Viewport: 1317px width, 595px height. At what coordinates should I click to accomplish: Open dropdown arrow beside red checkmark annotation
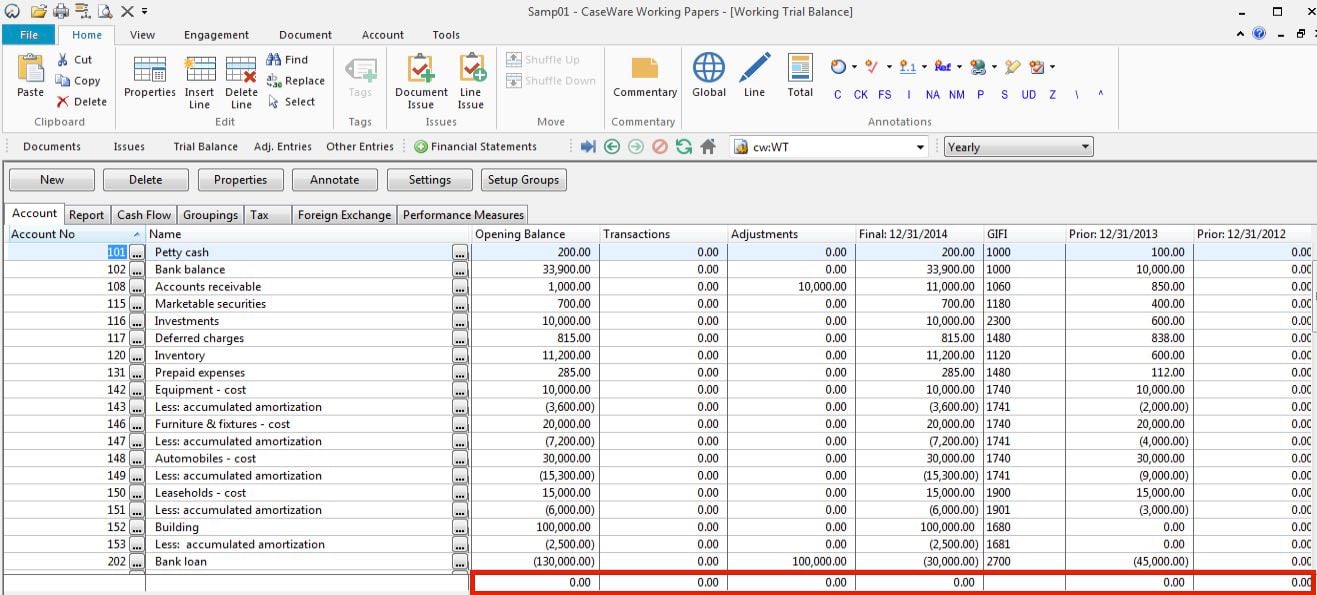pos(888,67)
